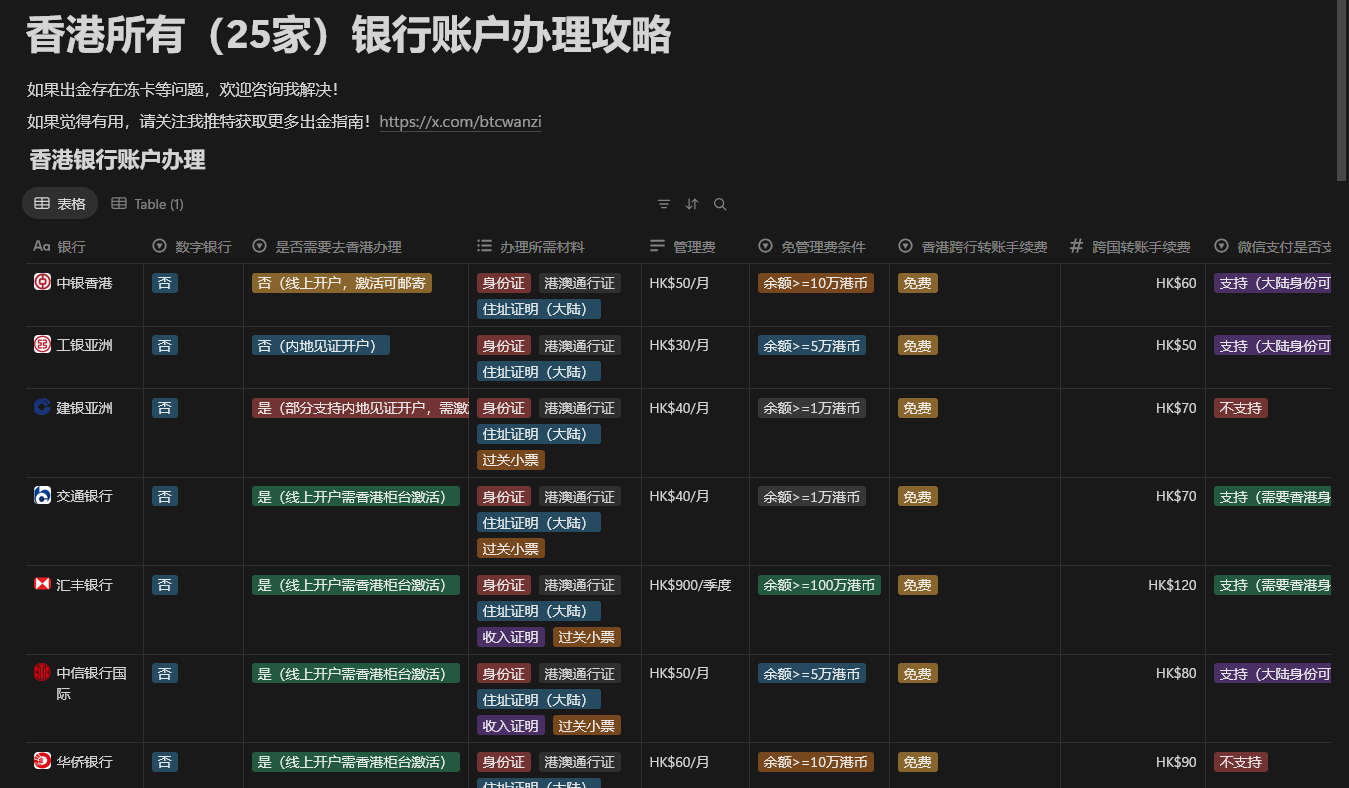Click 余额>=5万港币 tag in 工银亚洲 row
This screenshot has width=1349, height=788.
tap(812, 345)
